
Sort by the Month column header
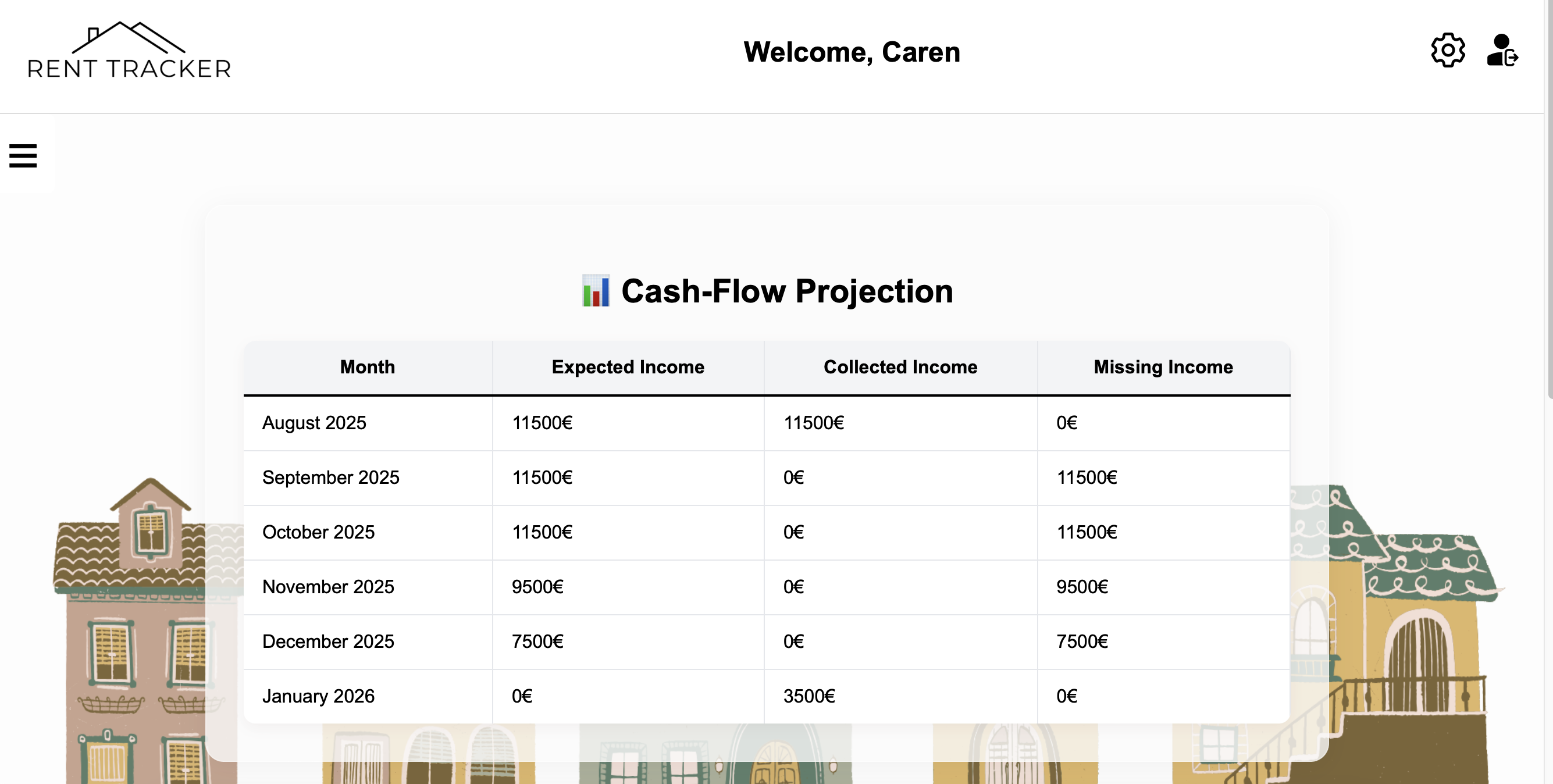367,366
